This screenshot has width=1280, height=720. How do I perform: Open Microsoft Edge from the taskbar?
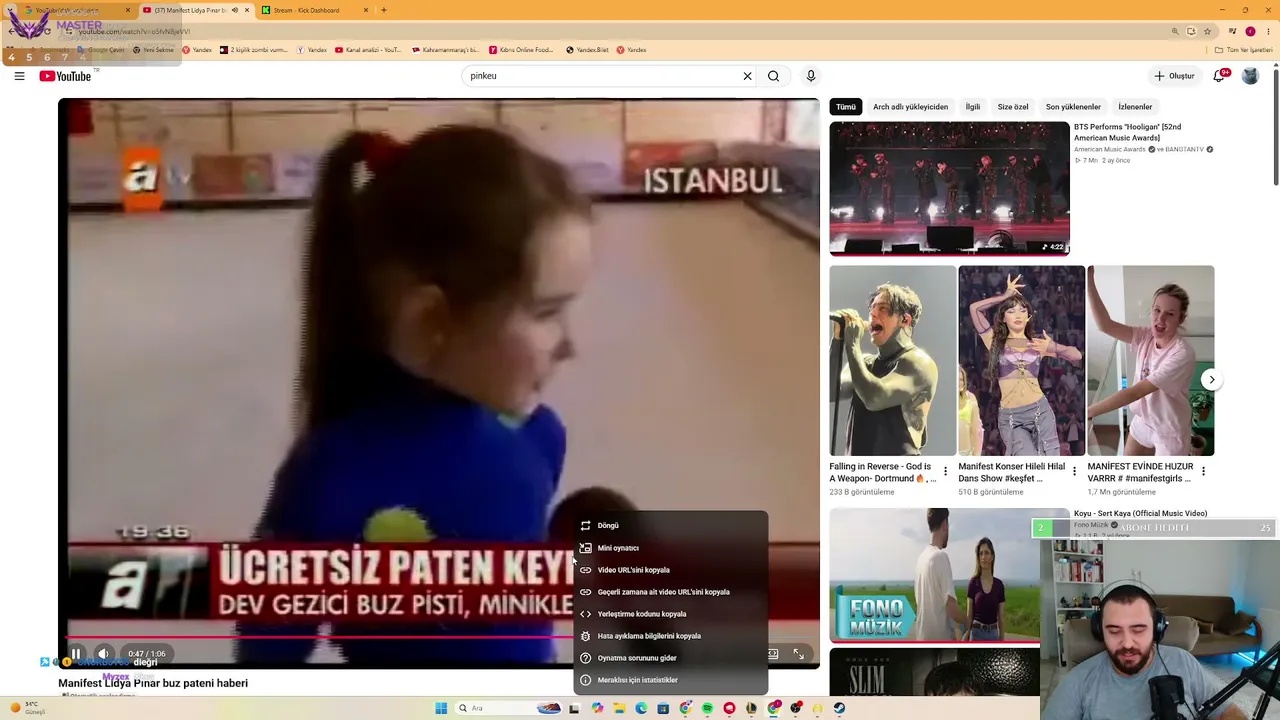(641, 708)
